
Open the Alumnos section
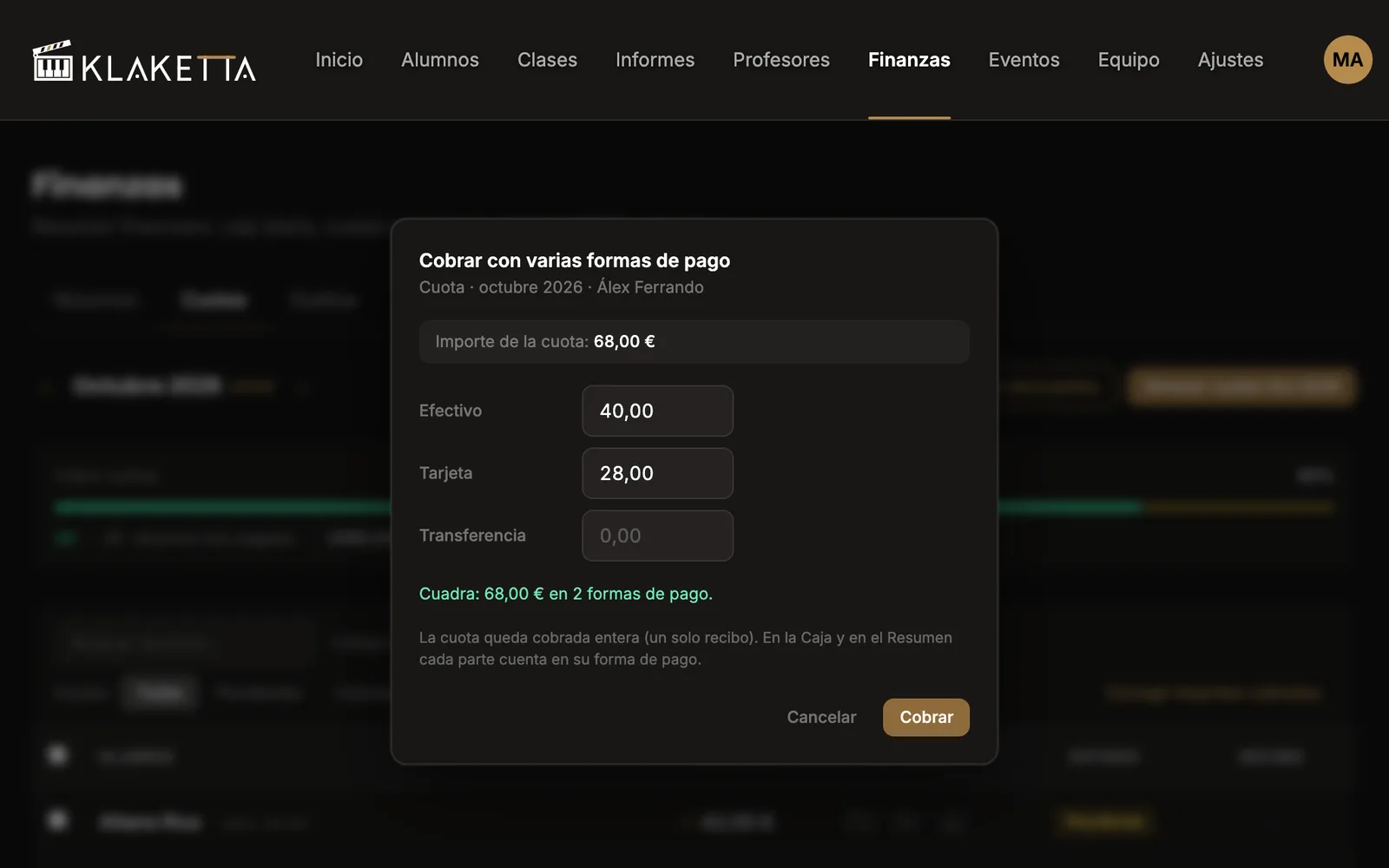coord(440,60)
